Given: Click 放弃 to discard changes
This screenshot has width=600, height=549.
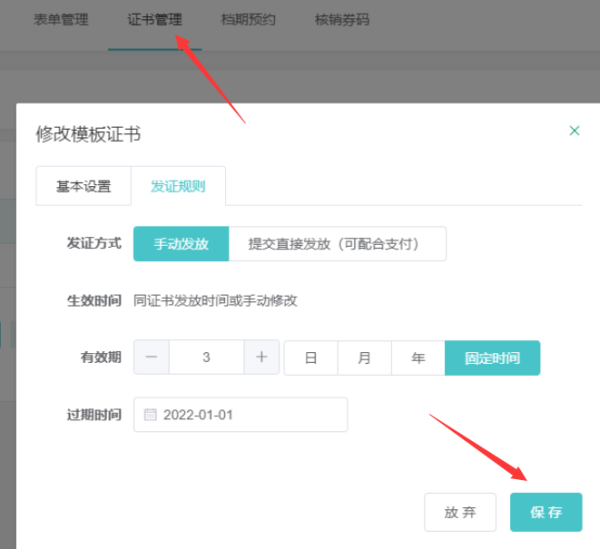Looking at the screenshot, I should tap(460, 512).
